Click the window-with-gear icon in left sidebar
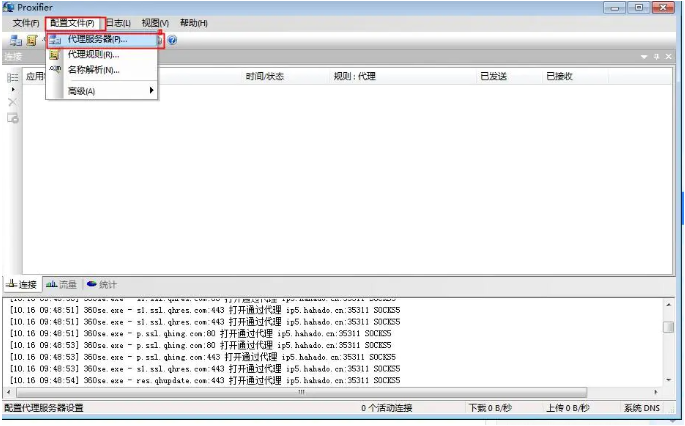Viewport: 685px width, 426px height. click(13, 118)
